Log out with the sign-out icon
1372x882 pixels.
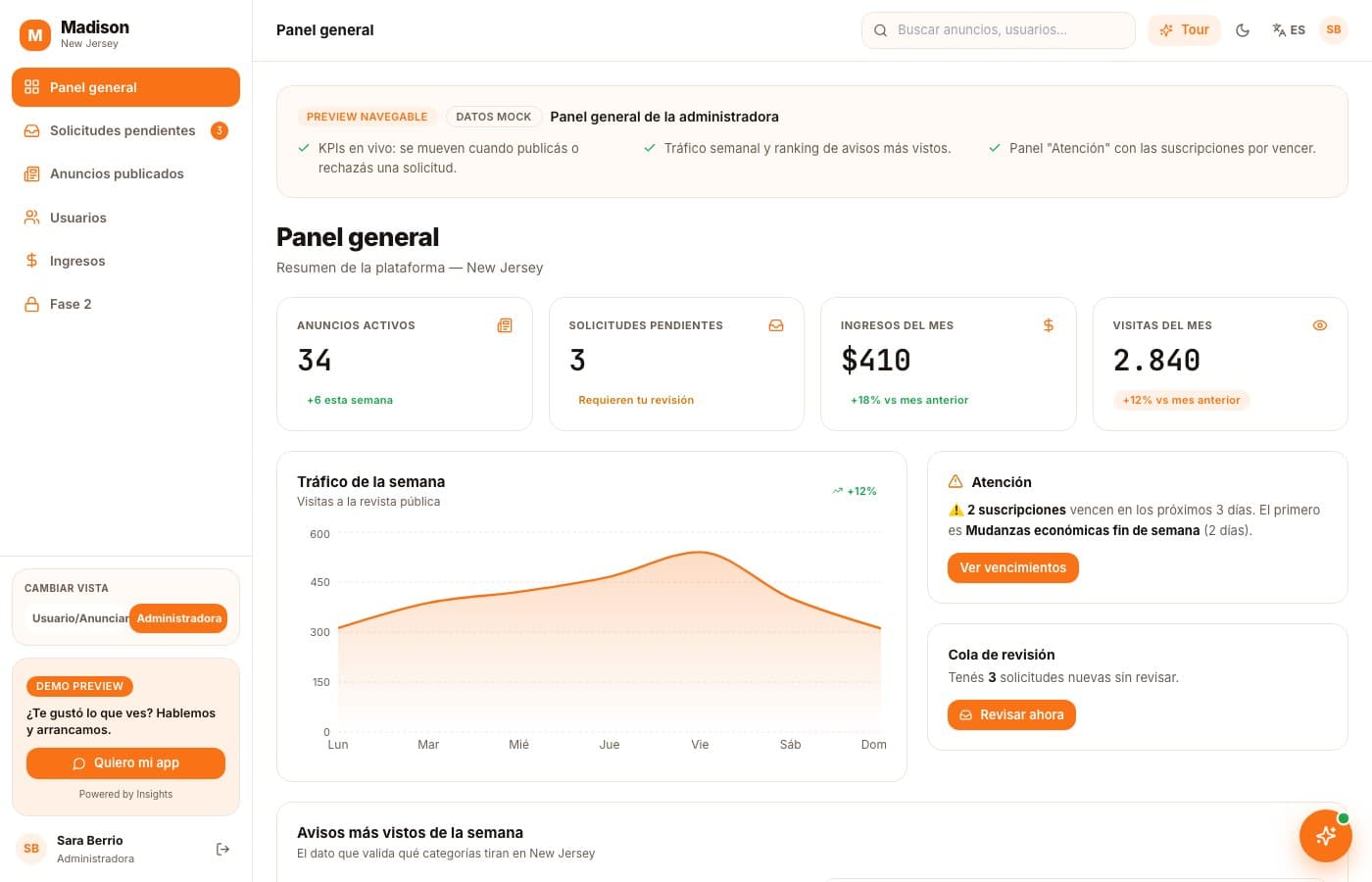pos(222,850)
